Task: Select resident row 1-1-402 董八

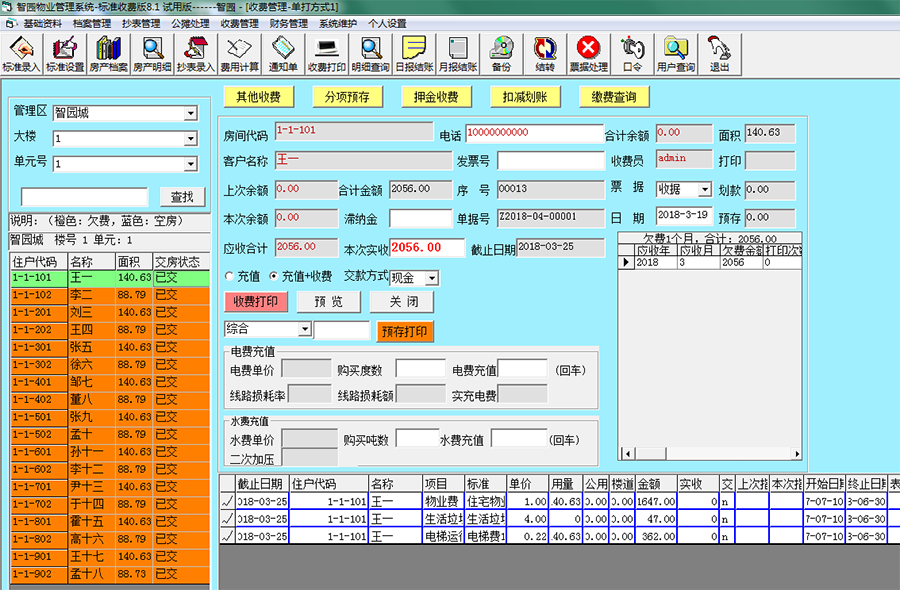Action: coord(110,399)
